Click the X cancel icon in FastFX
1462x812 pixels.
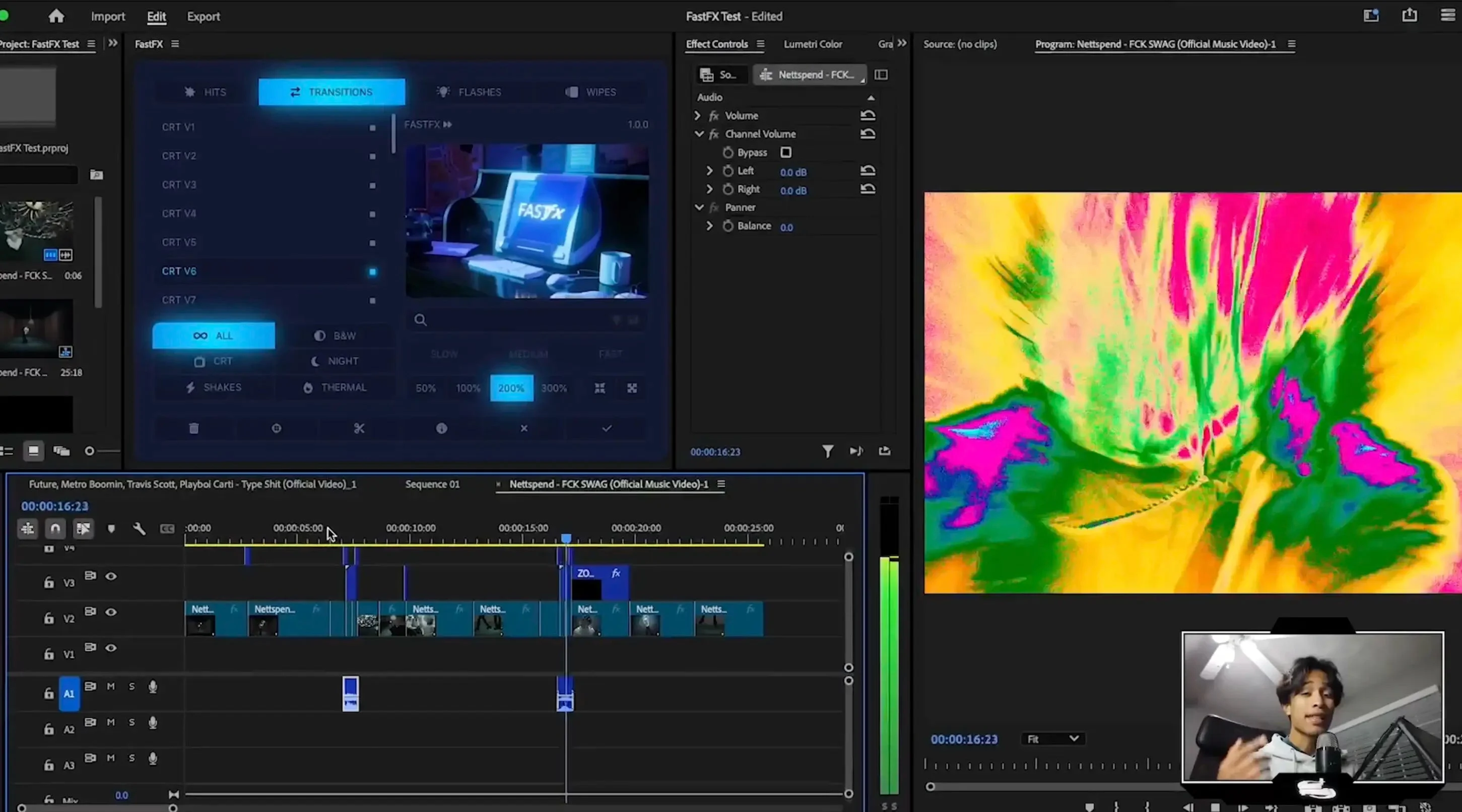[524, 428]
